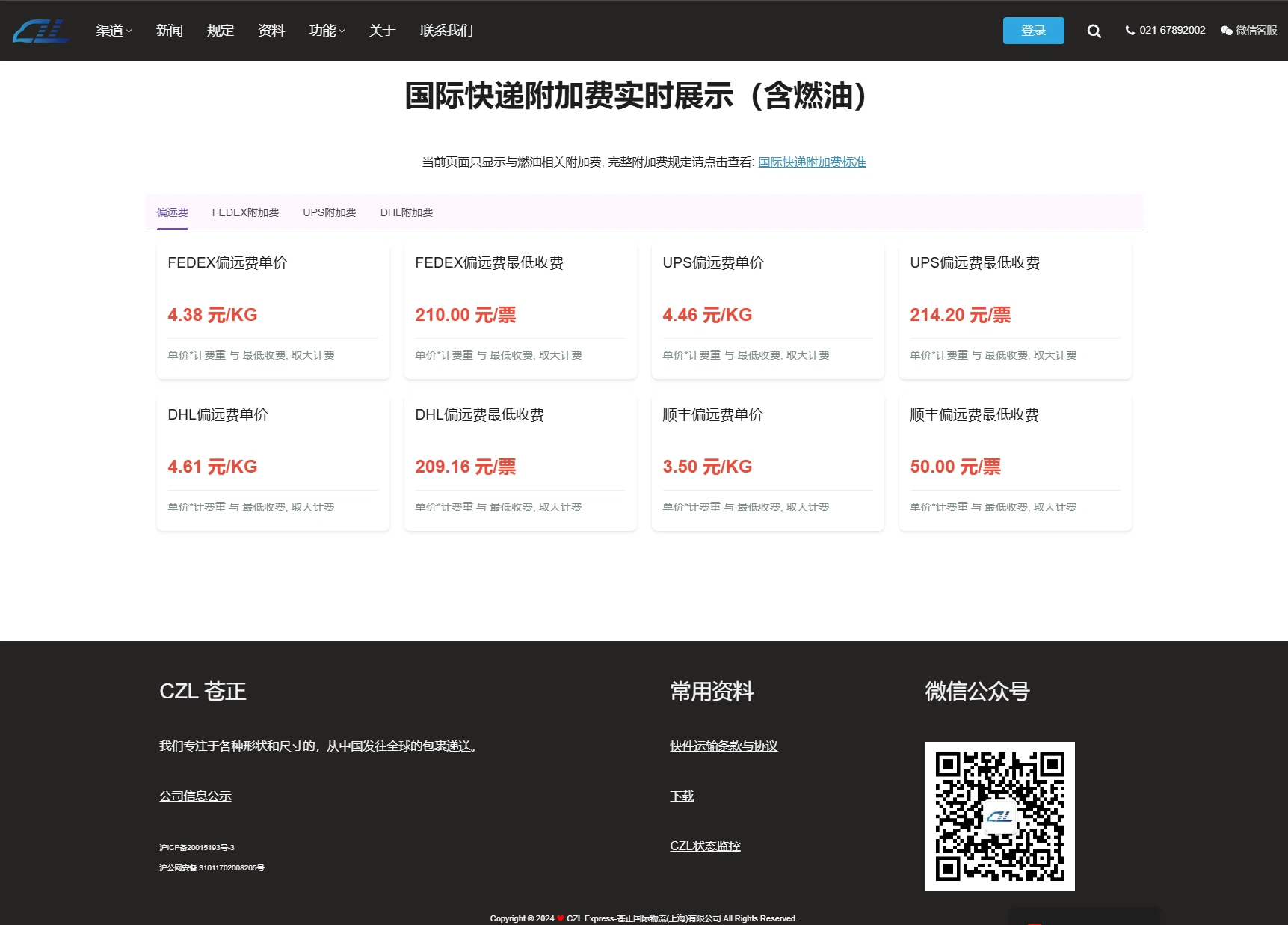Viewport: 1288px width, 925px height.
Task: Click the 214.20 元/票 price
Action: [961, 315]
